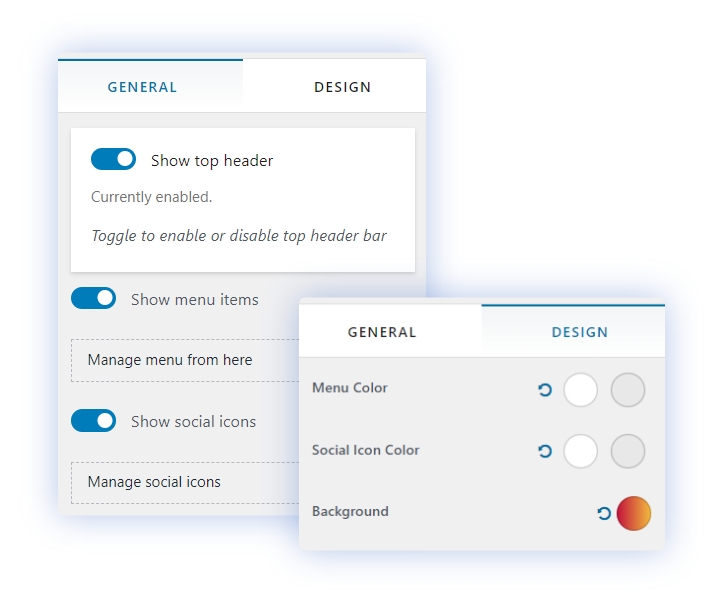Toggle the Show top header switch
The width and height of the screenshot is (718, 603).
pos(113,159)
